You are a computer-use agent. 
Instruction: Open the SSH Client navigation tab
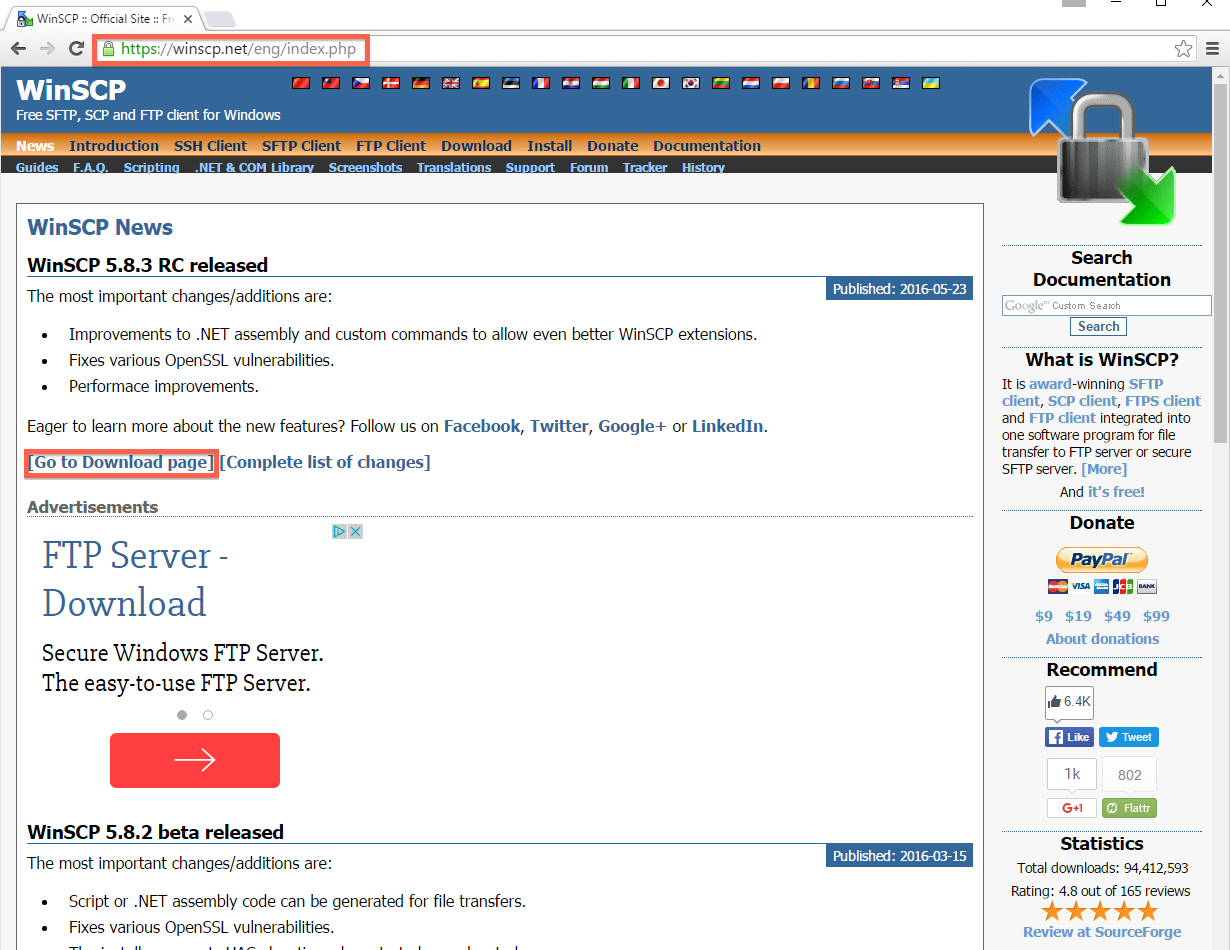[x=210, y=146]
